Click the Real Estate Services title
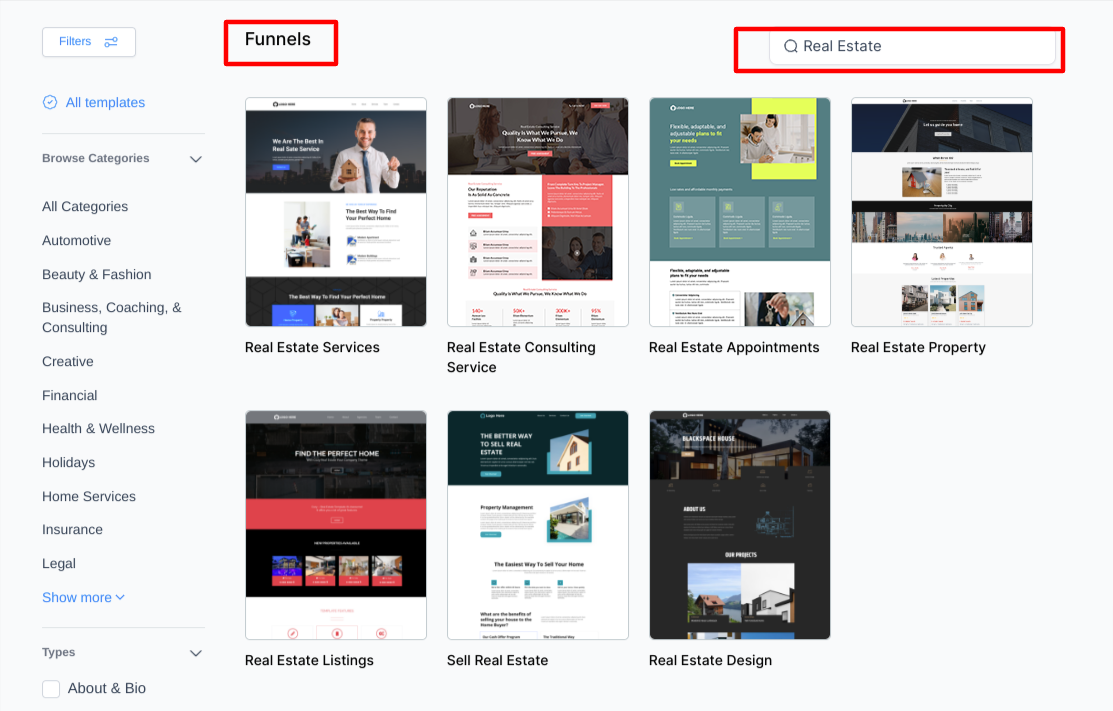Viewport: 1113px width, 711px height. 312,348
